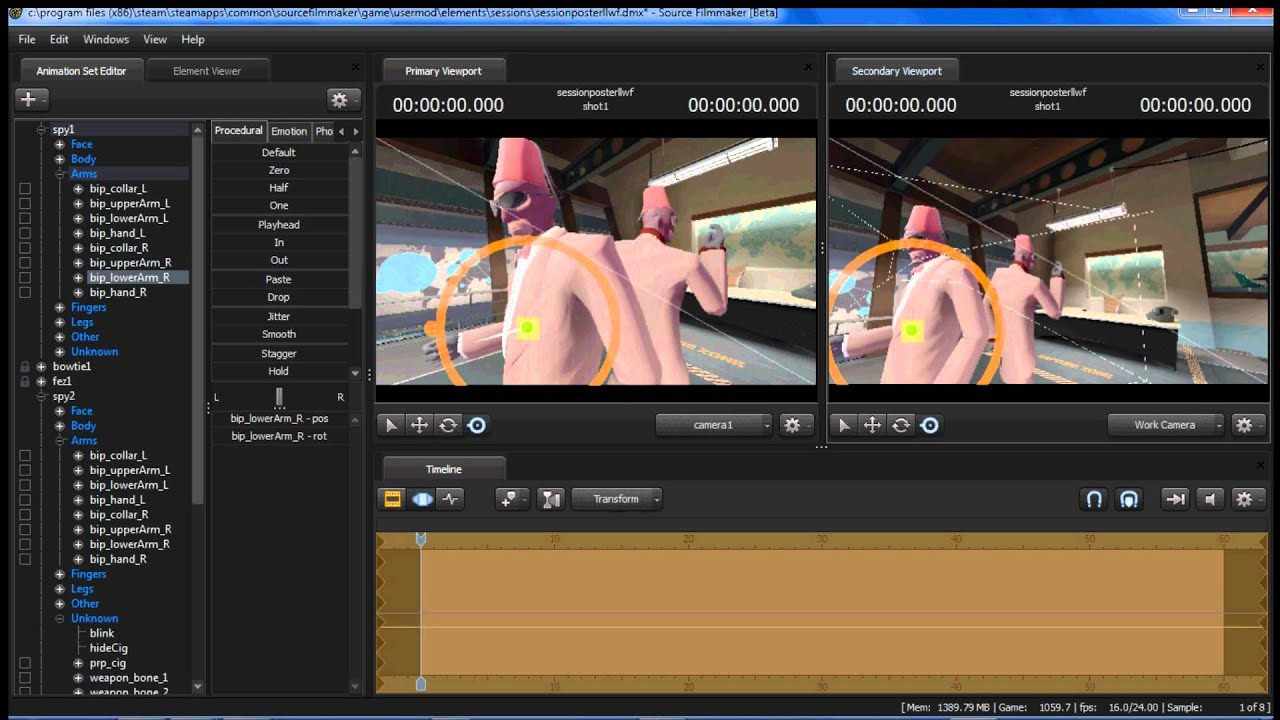Apply the Playhead procedural preset

click(x=279, y=225)
